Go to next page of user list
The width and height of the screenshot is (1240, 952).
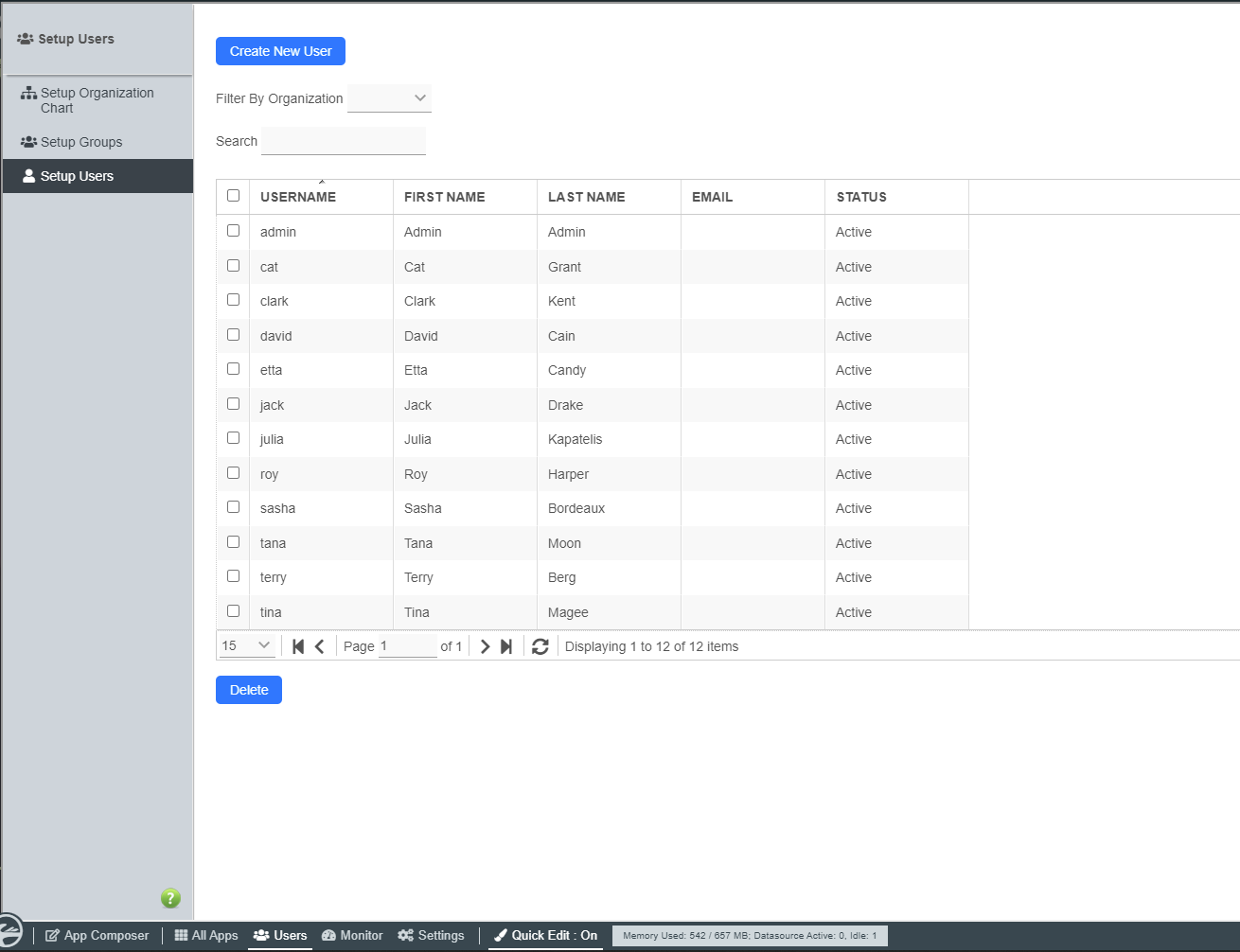[x=485, y=646]
